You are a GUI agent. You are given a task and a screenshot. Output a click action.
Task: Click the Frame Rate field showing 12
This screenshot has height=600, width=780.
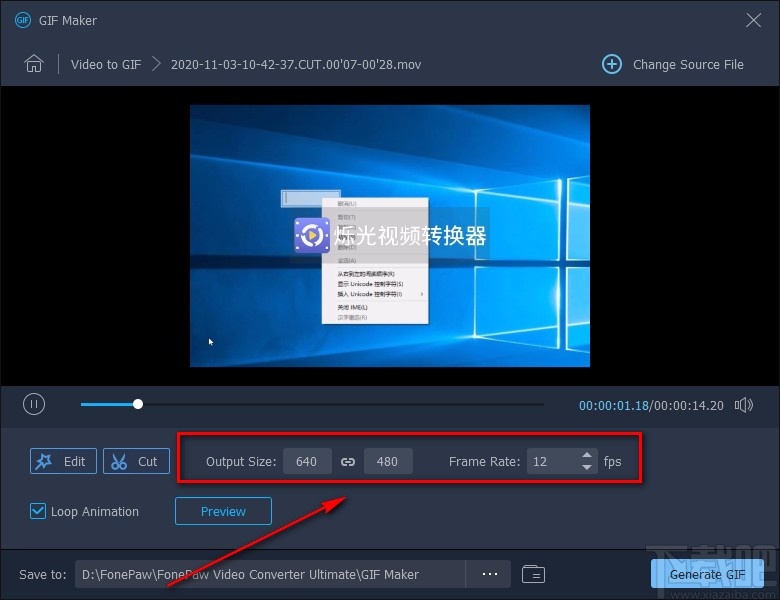(x=552, y=461)
